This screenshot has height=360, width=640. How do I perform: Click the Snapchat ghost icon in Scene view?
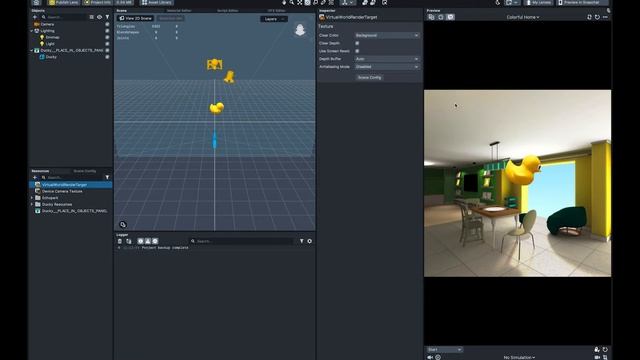coord(300,30)
